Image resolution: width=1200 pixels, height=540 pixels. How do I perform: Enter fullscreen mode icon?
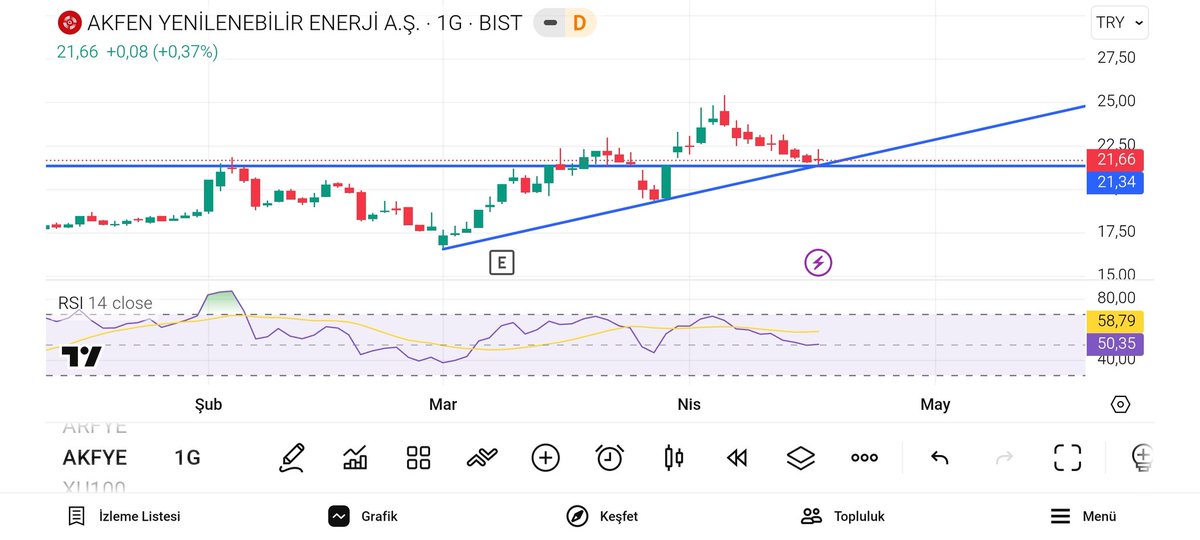[1068, 458]
